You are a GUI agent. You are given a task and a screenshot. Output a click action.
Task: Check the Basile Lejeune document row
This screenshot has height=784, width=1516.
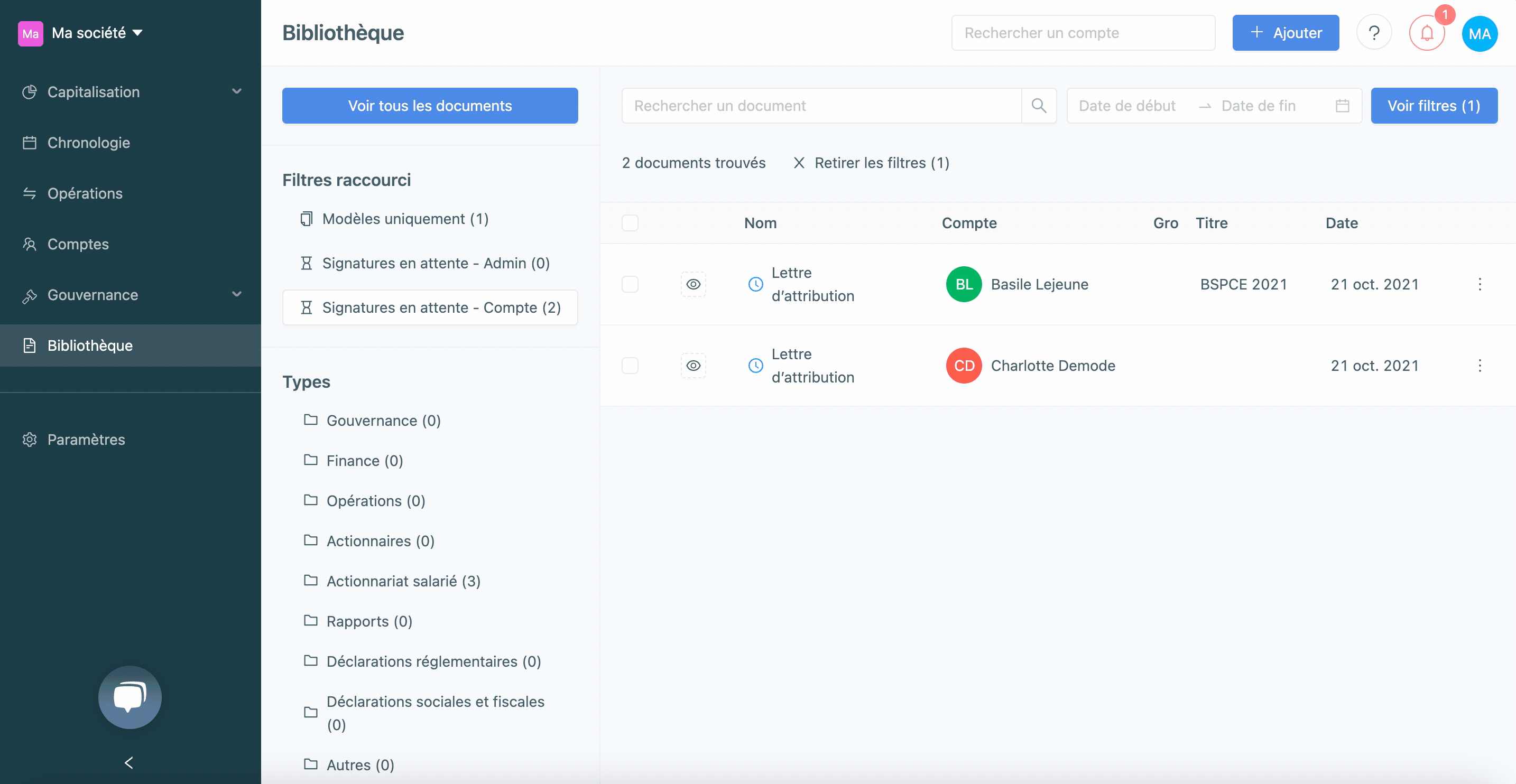(630, 285)
